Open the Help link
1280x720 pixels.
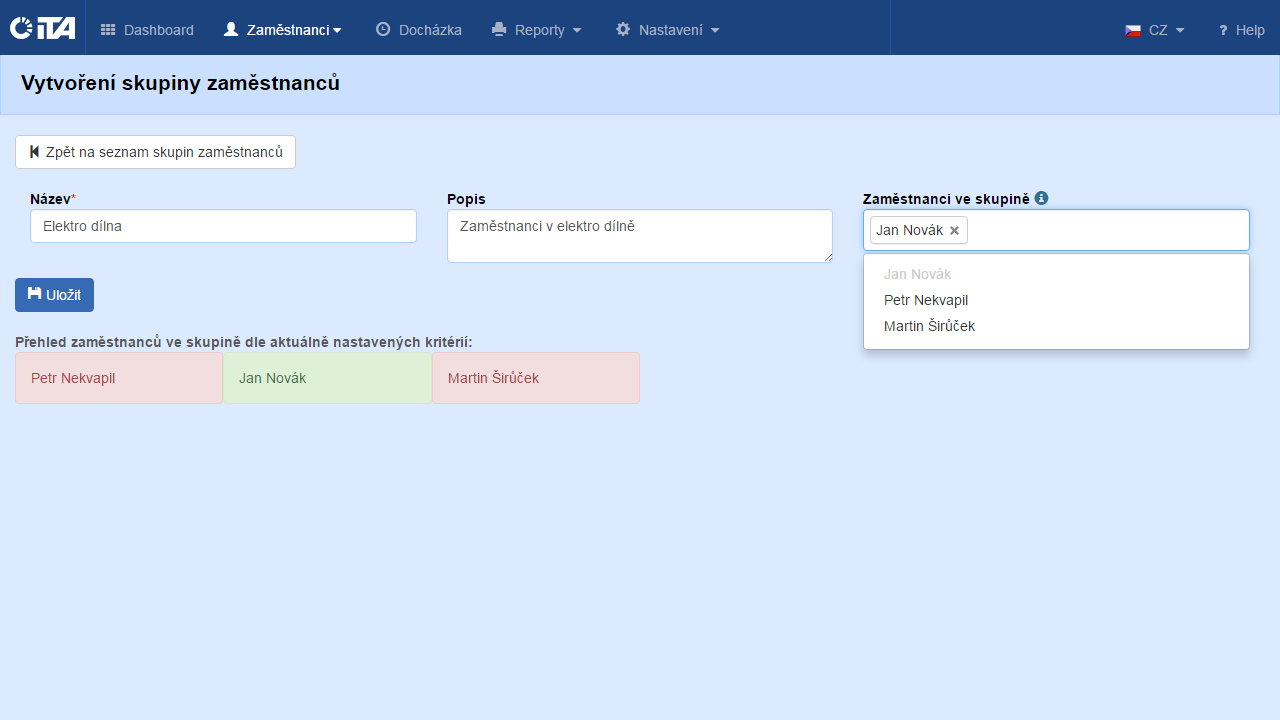[1241, 30]
